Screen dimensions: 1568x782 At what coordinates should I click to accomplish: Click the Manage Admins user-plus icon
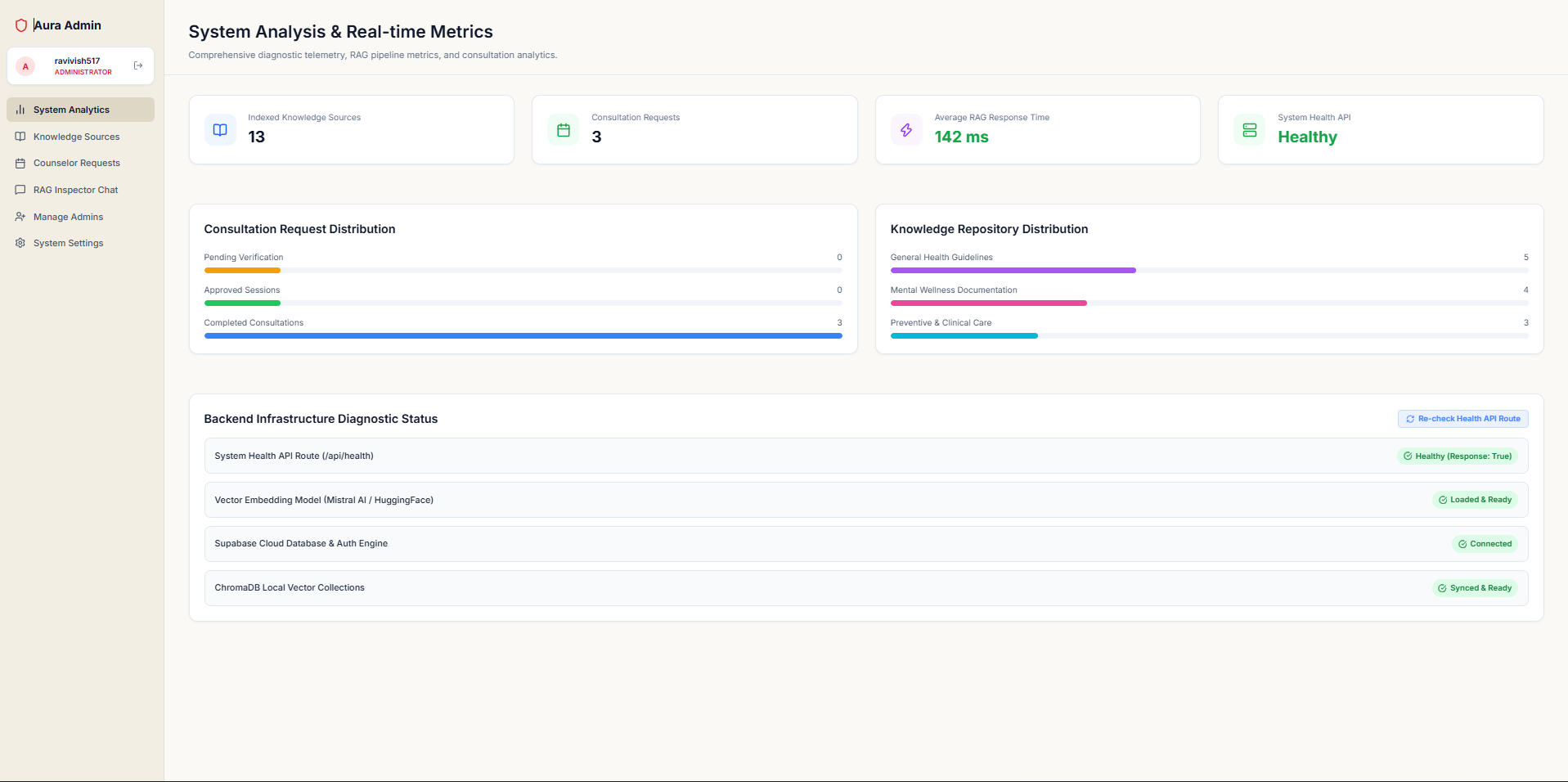[x=20, y=217]
